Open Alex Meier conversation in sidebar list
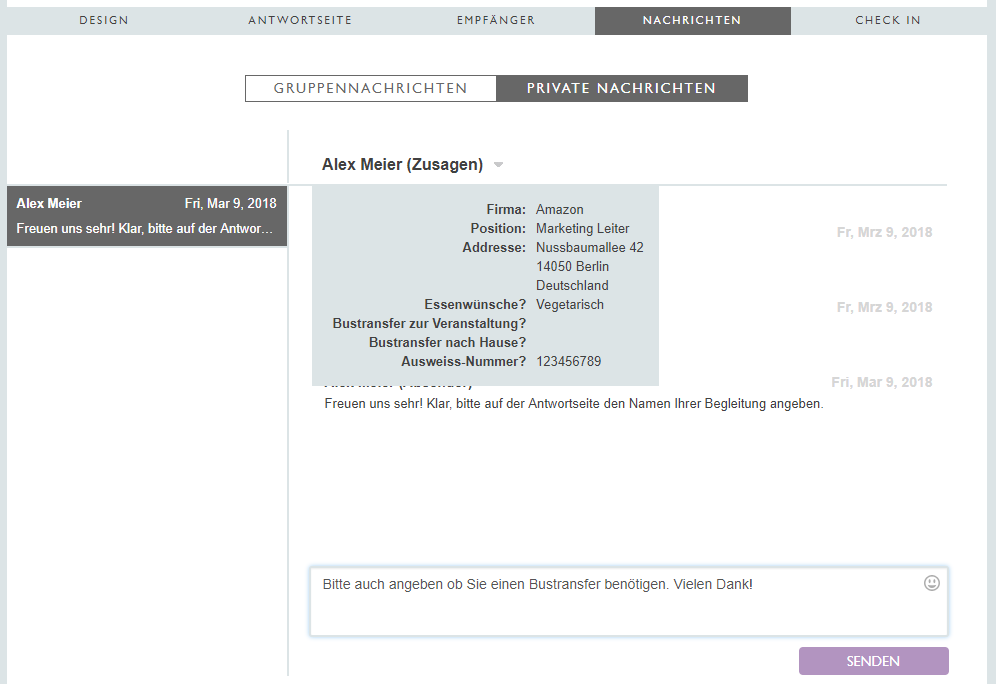Viewport: 996px width, 684px height. (x=146, y=216)
